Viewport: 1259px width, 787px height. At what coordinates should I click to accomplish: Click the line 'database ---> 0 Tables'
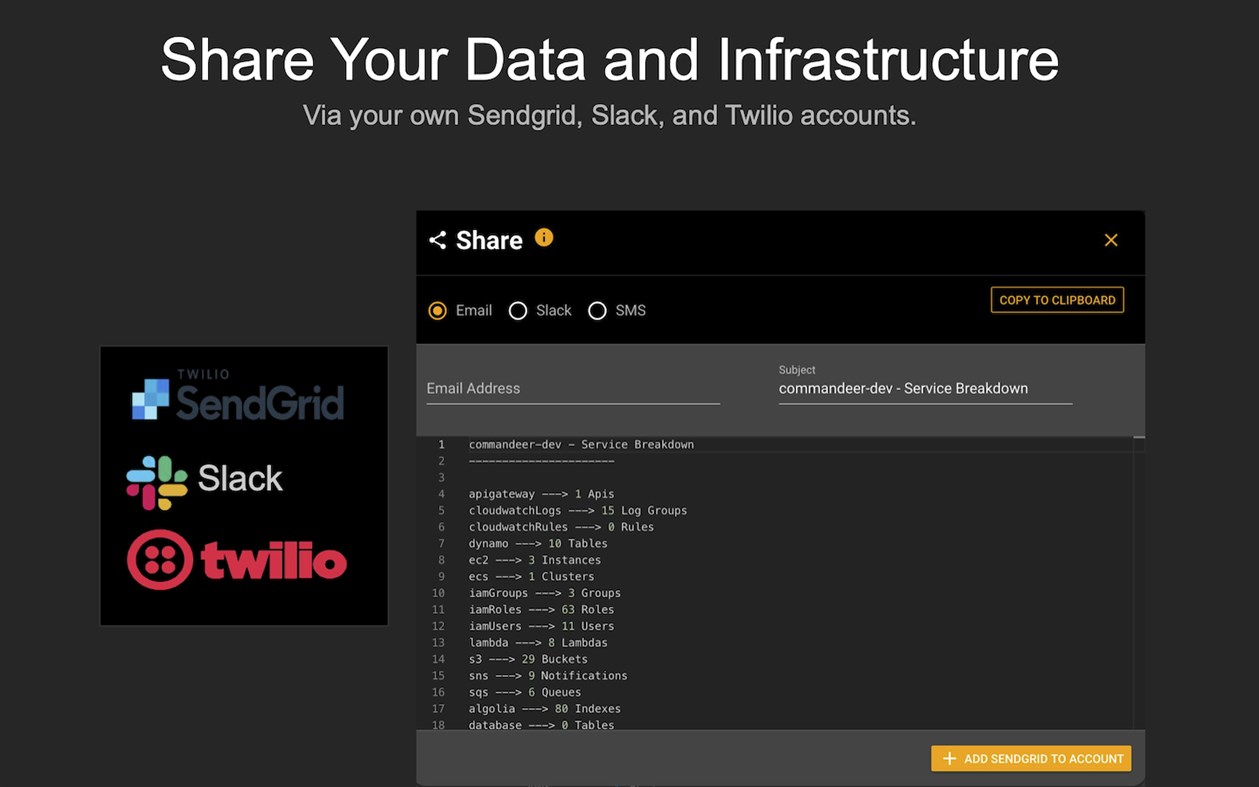(x=541, y=724)
